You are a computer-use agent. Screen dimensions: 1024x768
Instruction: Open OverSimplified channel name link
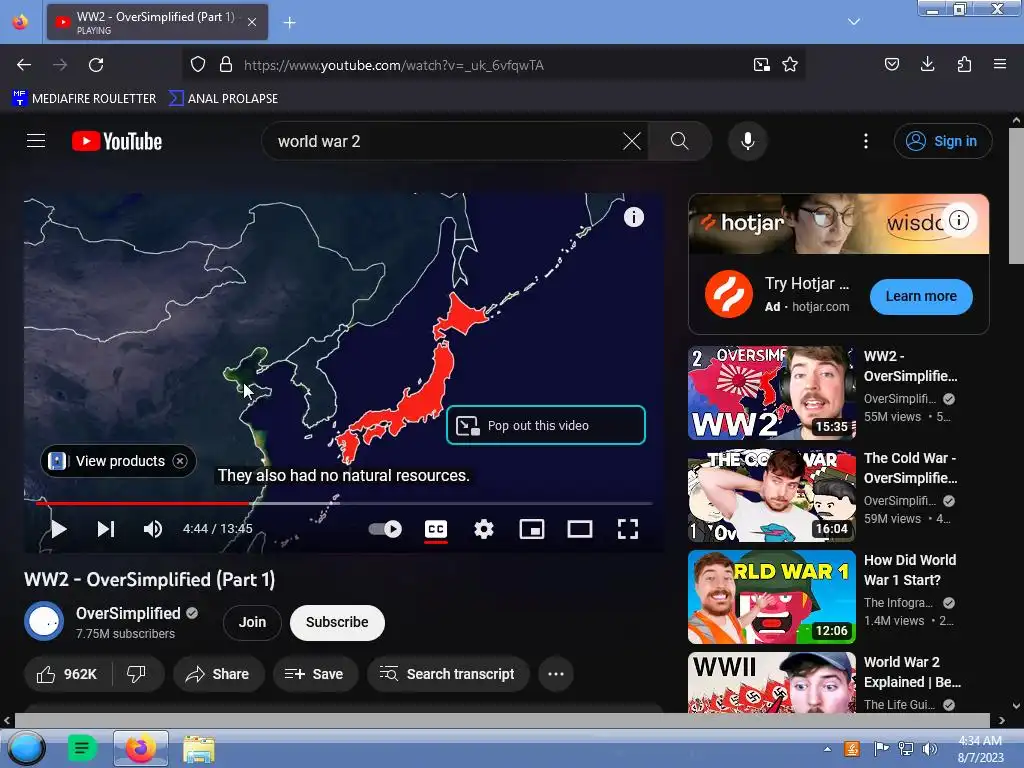[x=128, y=613]
